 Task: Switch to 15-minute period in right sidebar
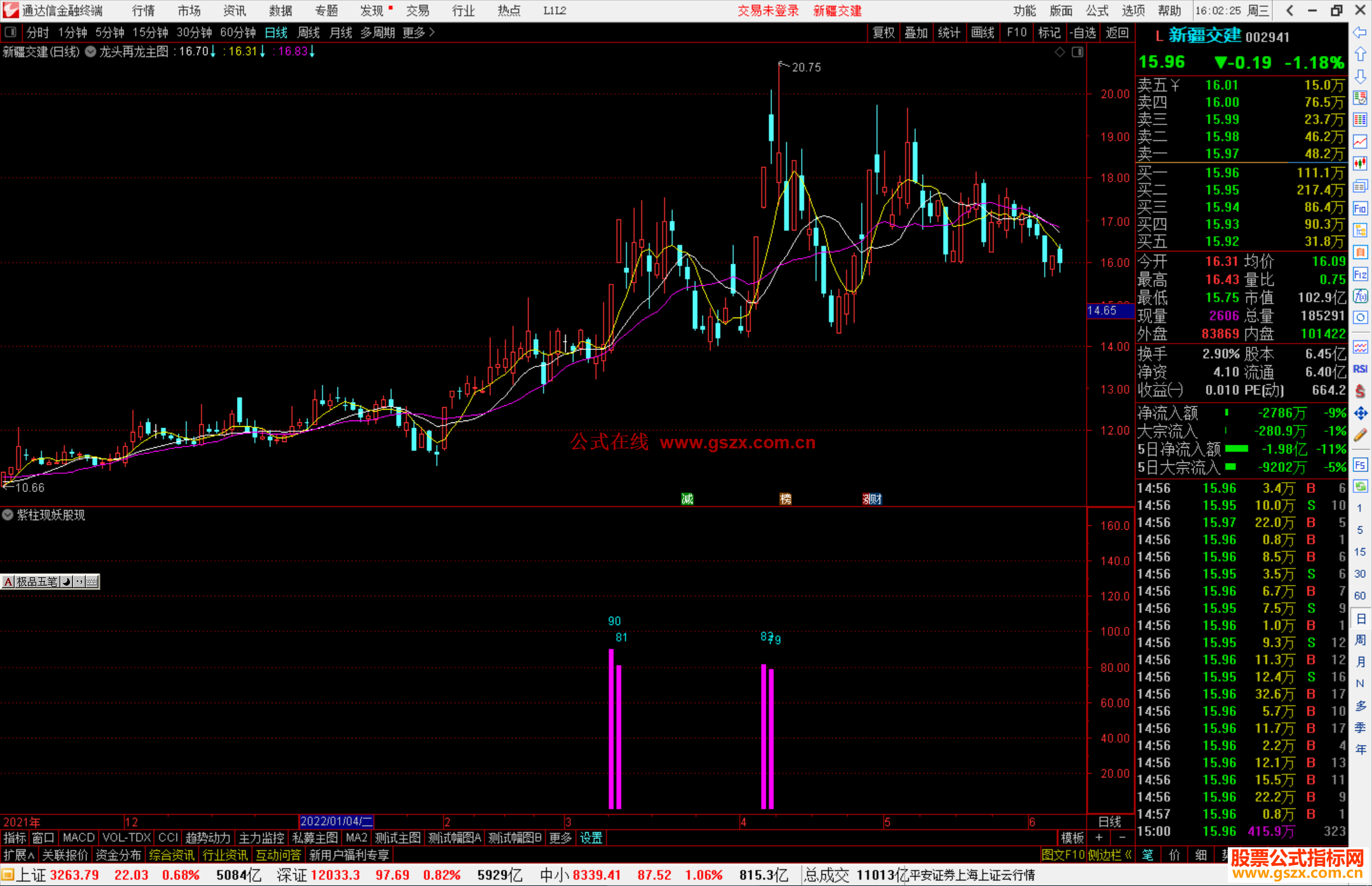point(1360,552)
